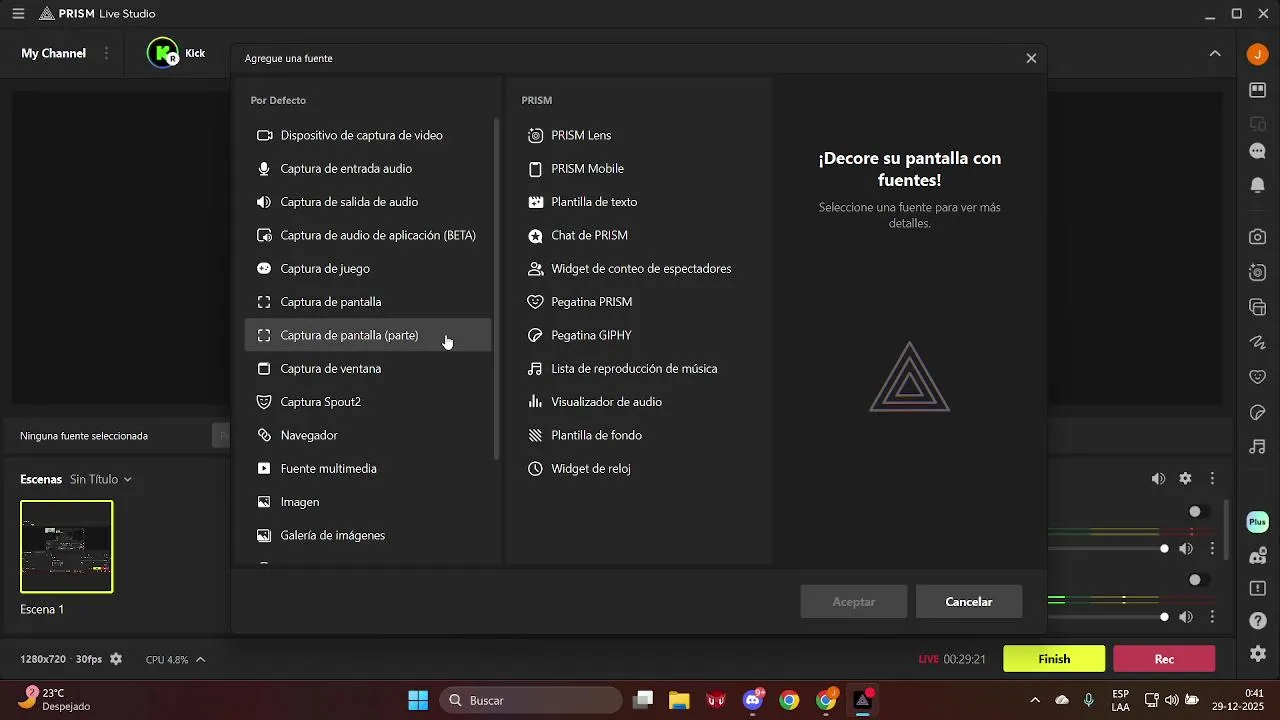The height and width of the screenshot is (720, 1280).
Task: Open Windows Start button
Action: click(x=418, y=700)
